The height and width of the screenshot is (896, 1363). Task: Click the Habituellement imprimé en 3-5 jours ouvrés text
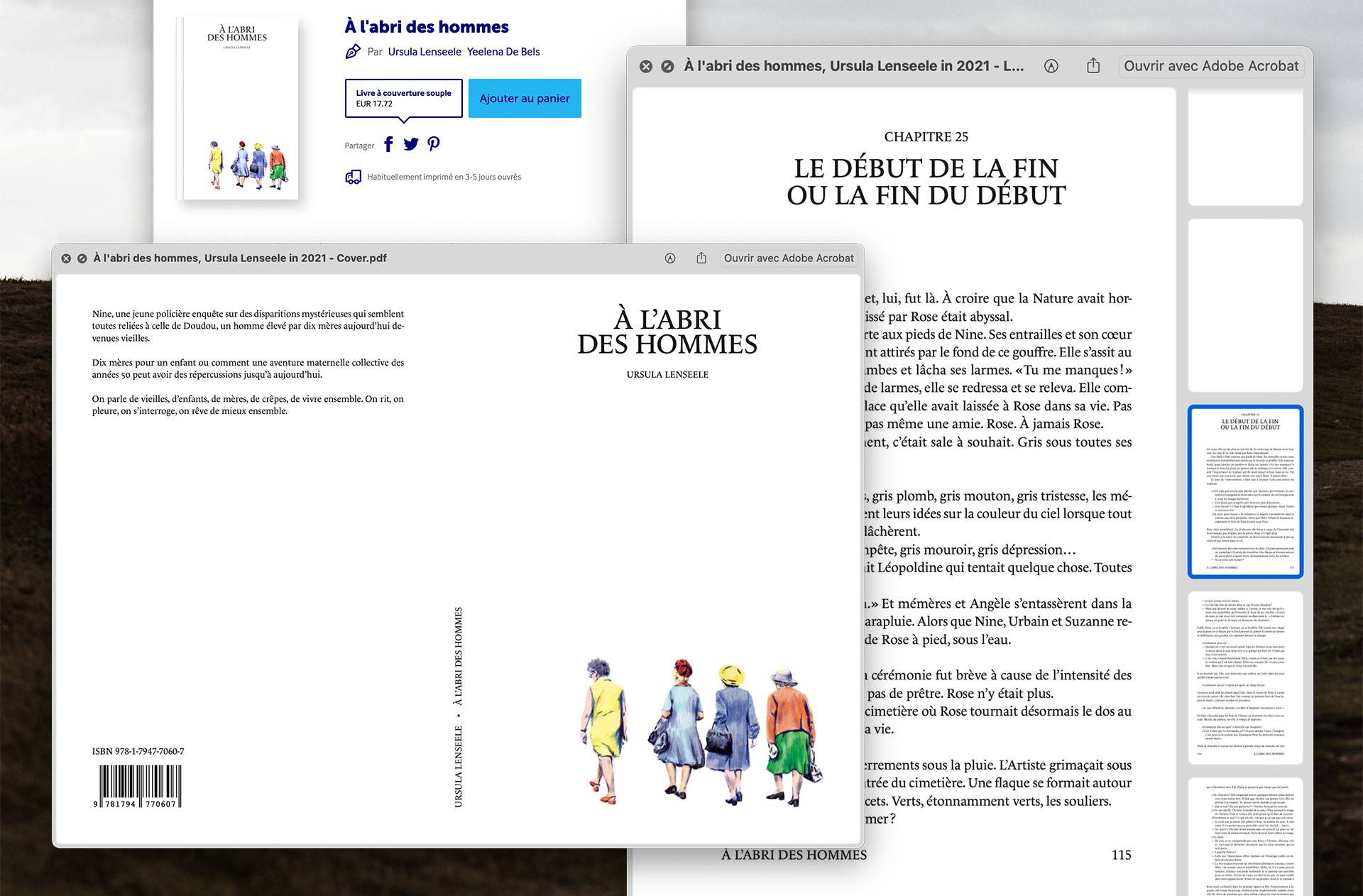444,177
